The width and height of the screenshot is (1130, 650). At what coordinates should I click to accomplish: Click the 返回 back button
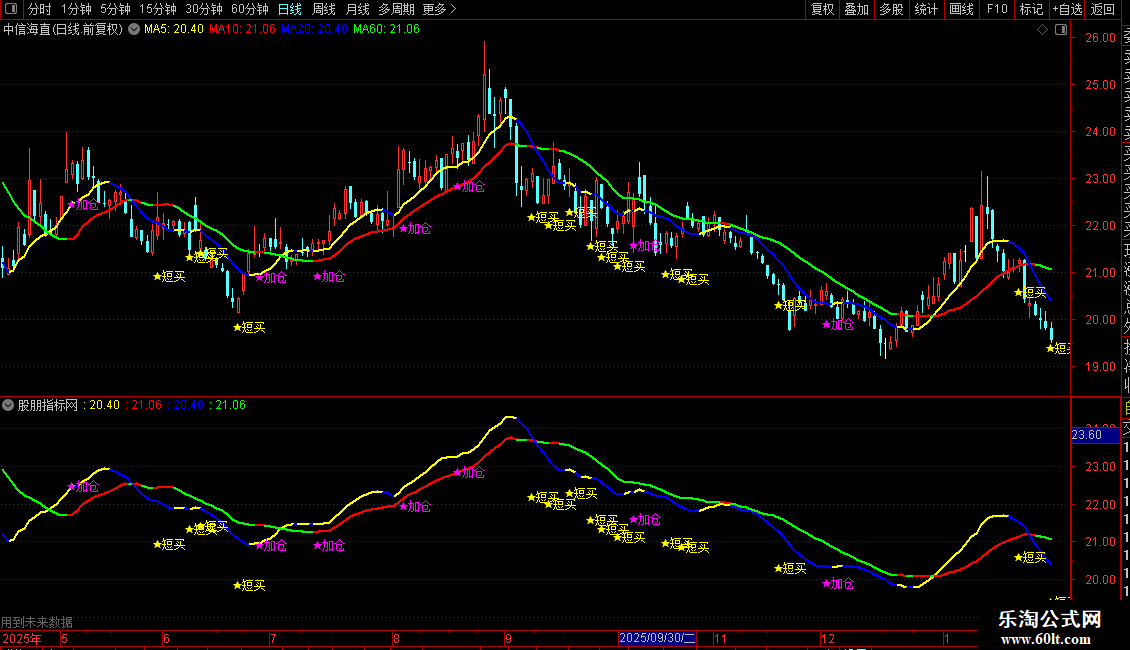[1103, 9]
